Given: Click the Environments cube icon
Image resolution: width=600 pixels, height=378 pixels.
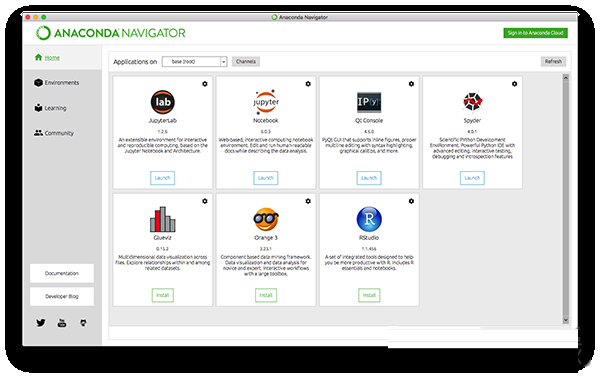Looking at the screenshot, I should (38, 83).
